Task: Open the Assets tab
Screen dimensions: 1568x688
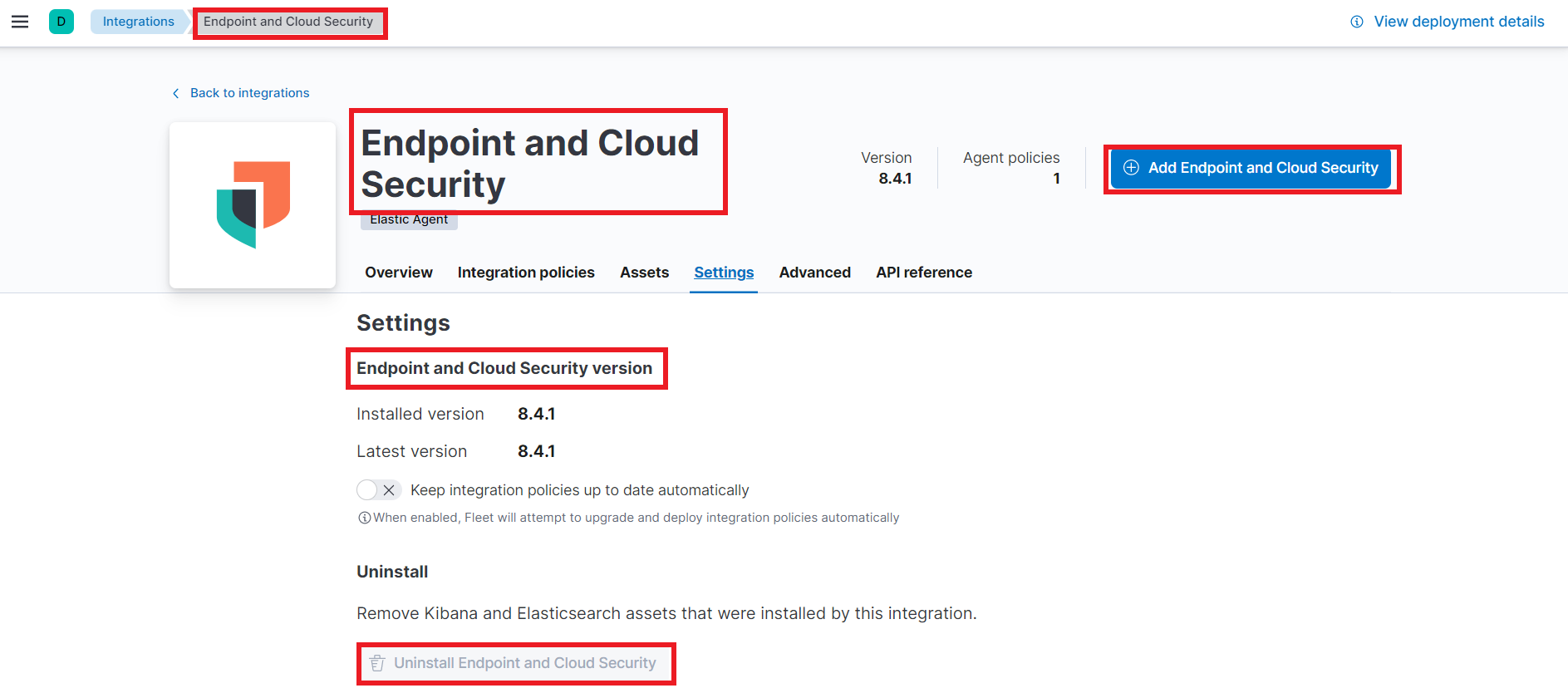Action: pos(644,273)
